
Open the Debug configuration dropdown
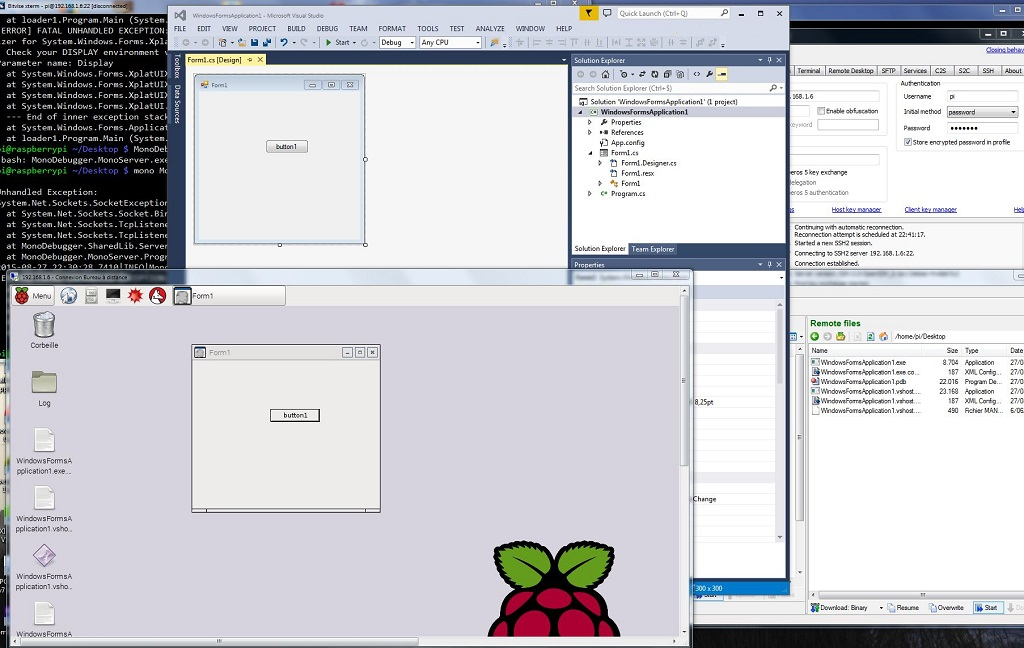coord(397,43)
